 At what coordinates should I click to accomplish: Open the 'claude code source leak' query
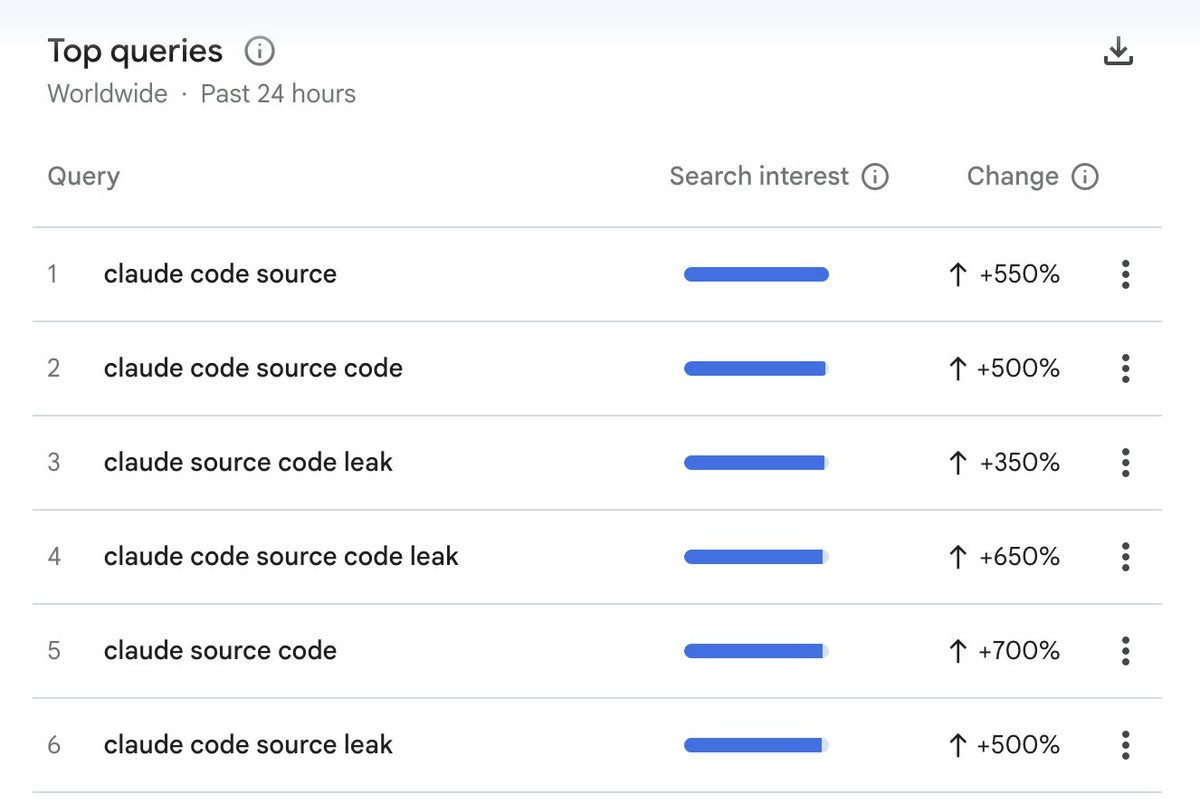tap(248, 744)
